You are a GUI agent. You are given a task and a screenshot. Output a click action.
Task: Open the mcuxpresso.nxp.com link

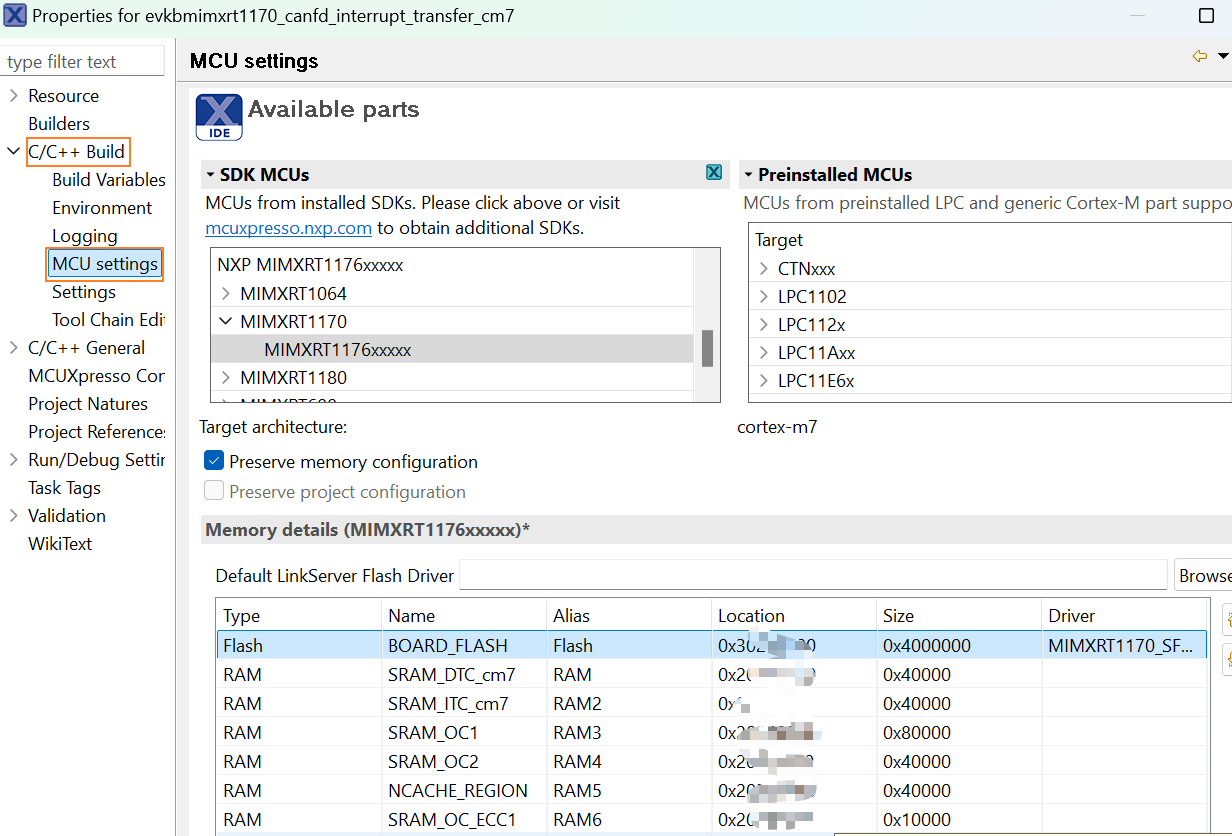[288, 228]
